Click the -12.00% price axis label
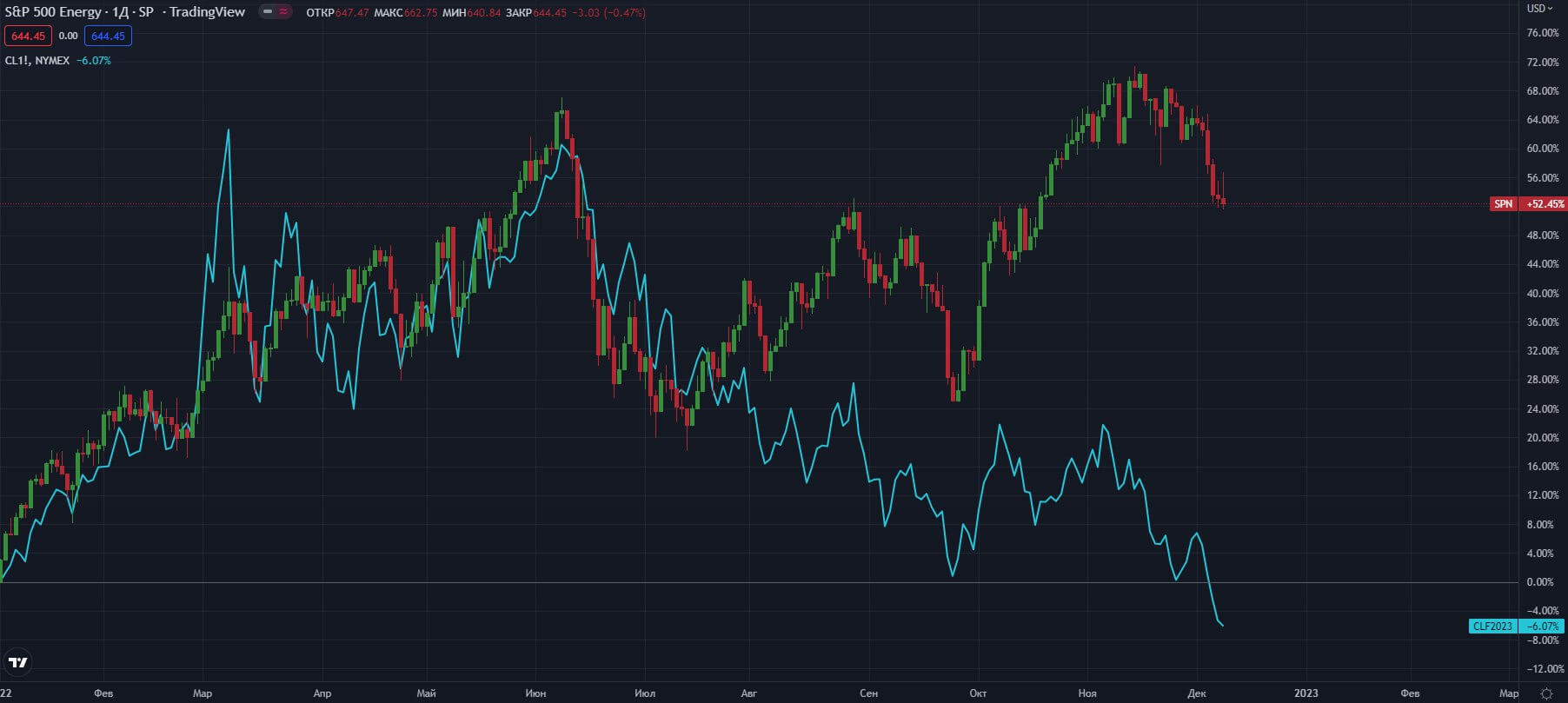This screenshot has width=1568, height=703. click(x=1545, y=669)
